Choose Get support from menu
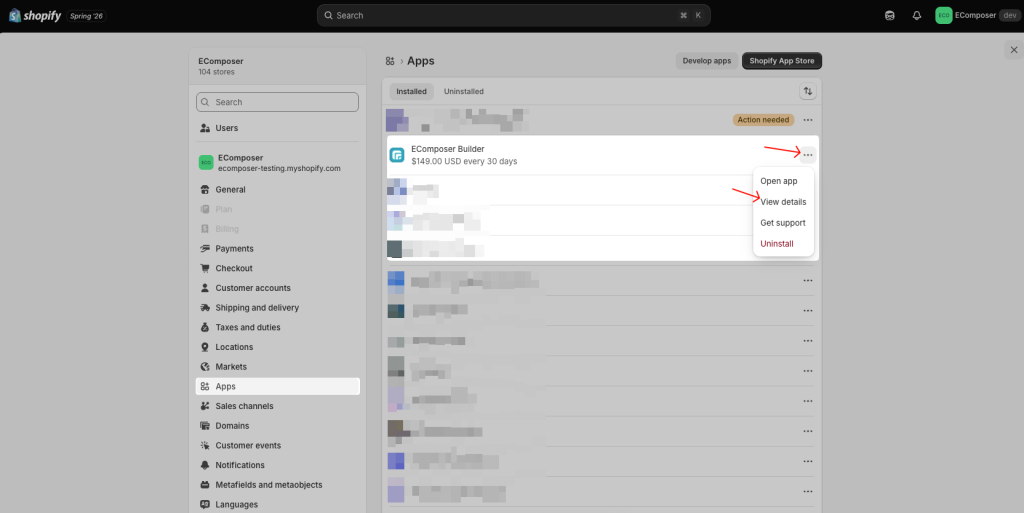Viewport: 1024px width, 513px height. coord(783,223)
